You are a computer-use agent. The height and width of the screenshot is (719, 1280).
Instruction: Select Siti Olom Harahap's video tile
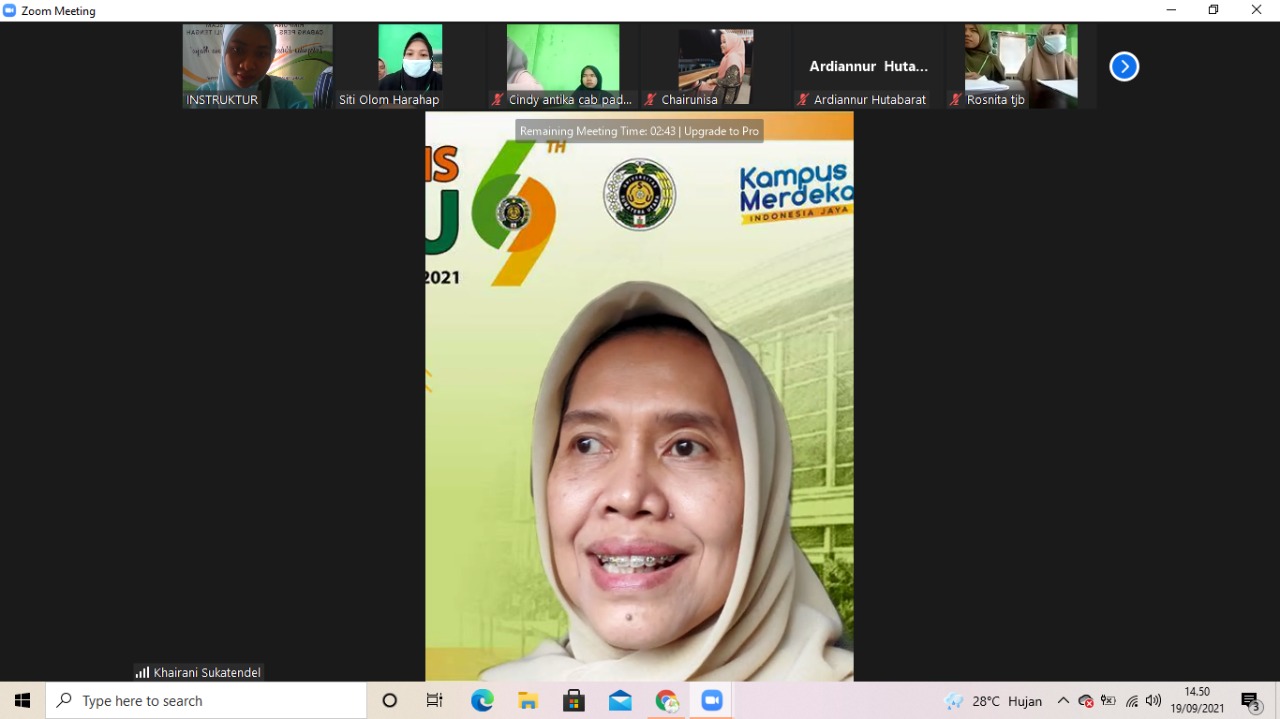click(410, 66)
